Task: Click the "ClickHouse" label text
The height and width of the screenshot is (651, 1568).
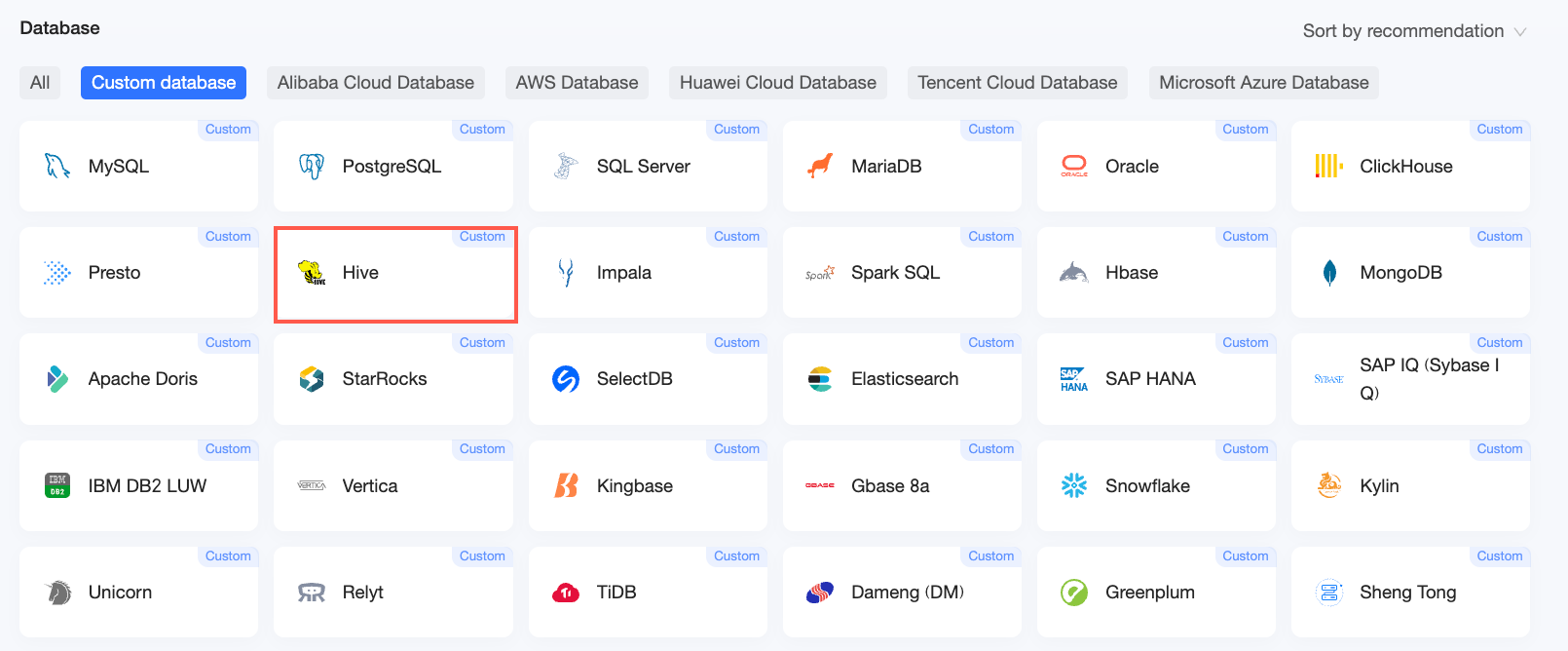Action: [x=1406, y=167]
